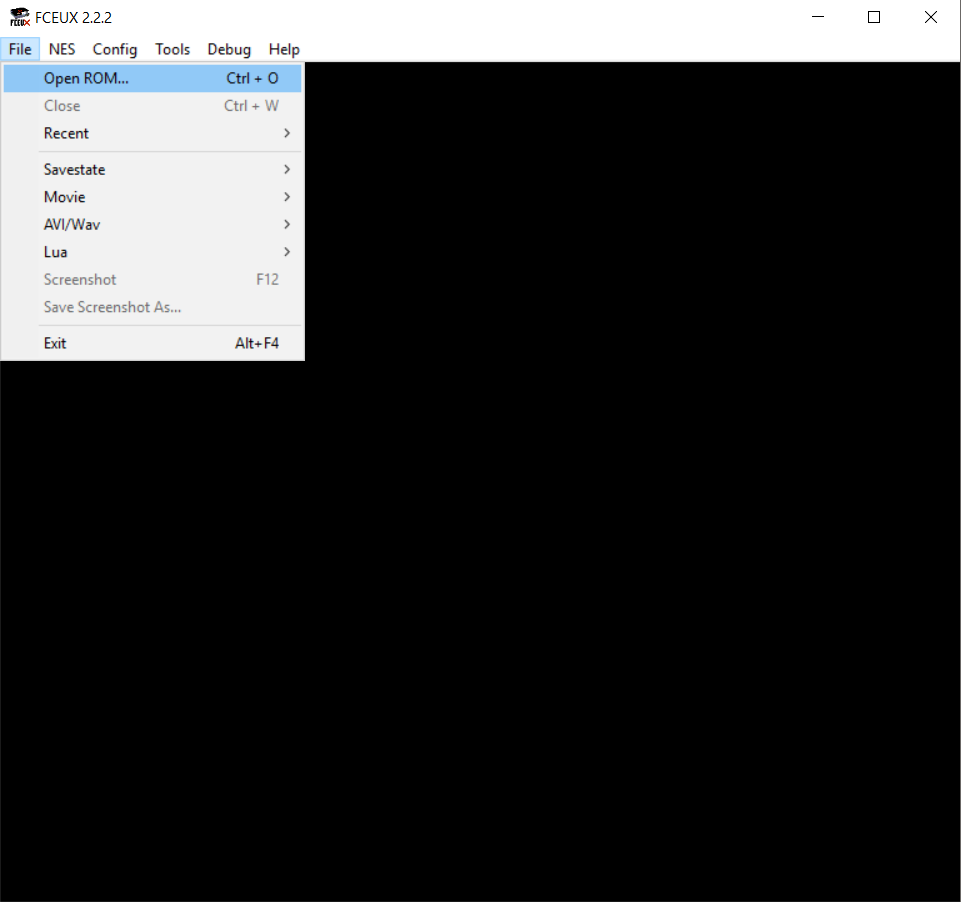The width and height of the screenshot is (961, 902).
Task: Collapse the open File menu
Action: tap(20, 49)
